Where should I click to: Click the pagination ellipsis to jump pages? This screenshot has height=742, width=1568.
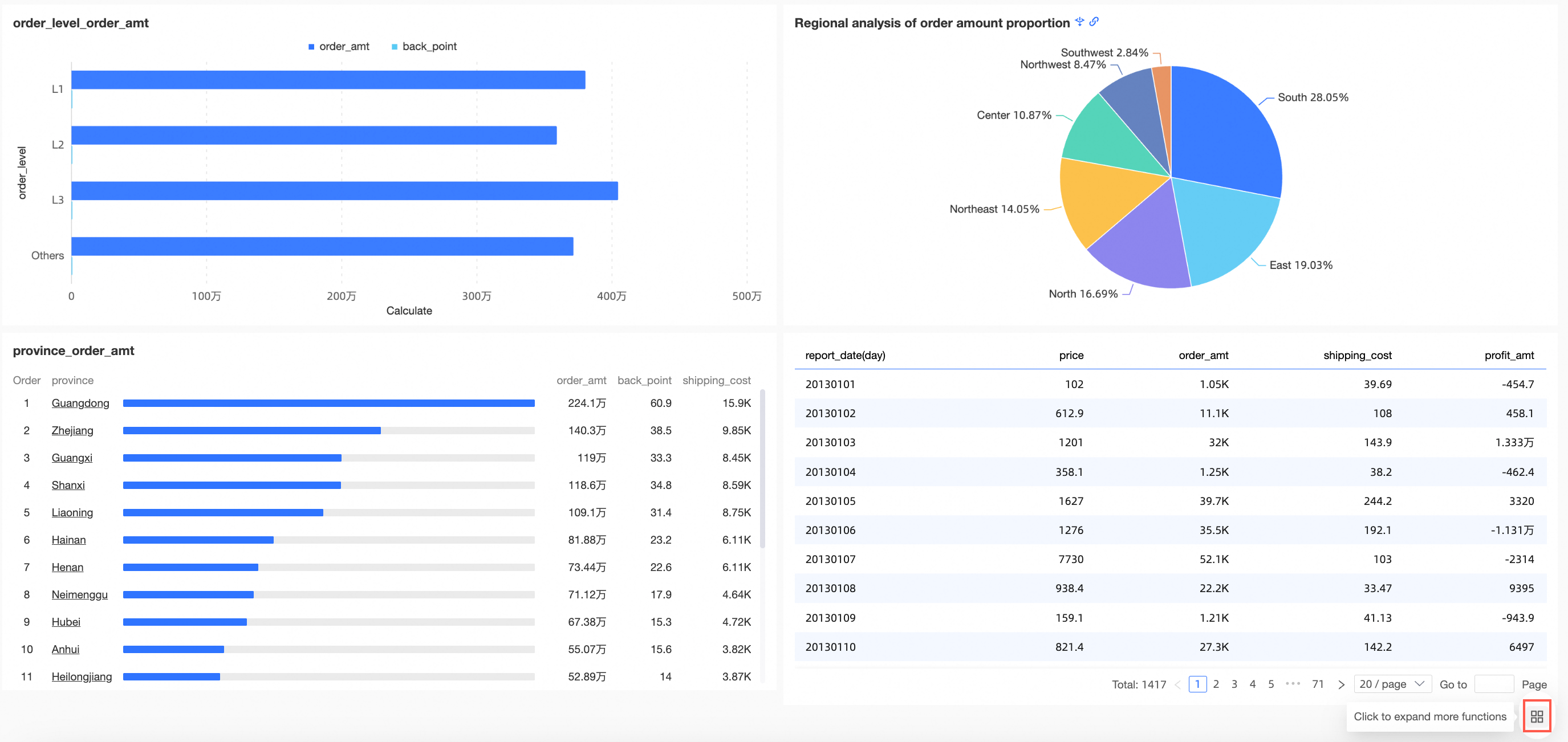[1293, 684]
